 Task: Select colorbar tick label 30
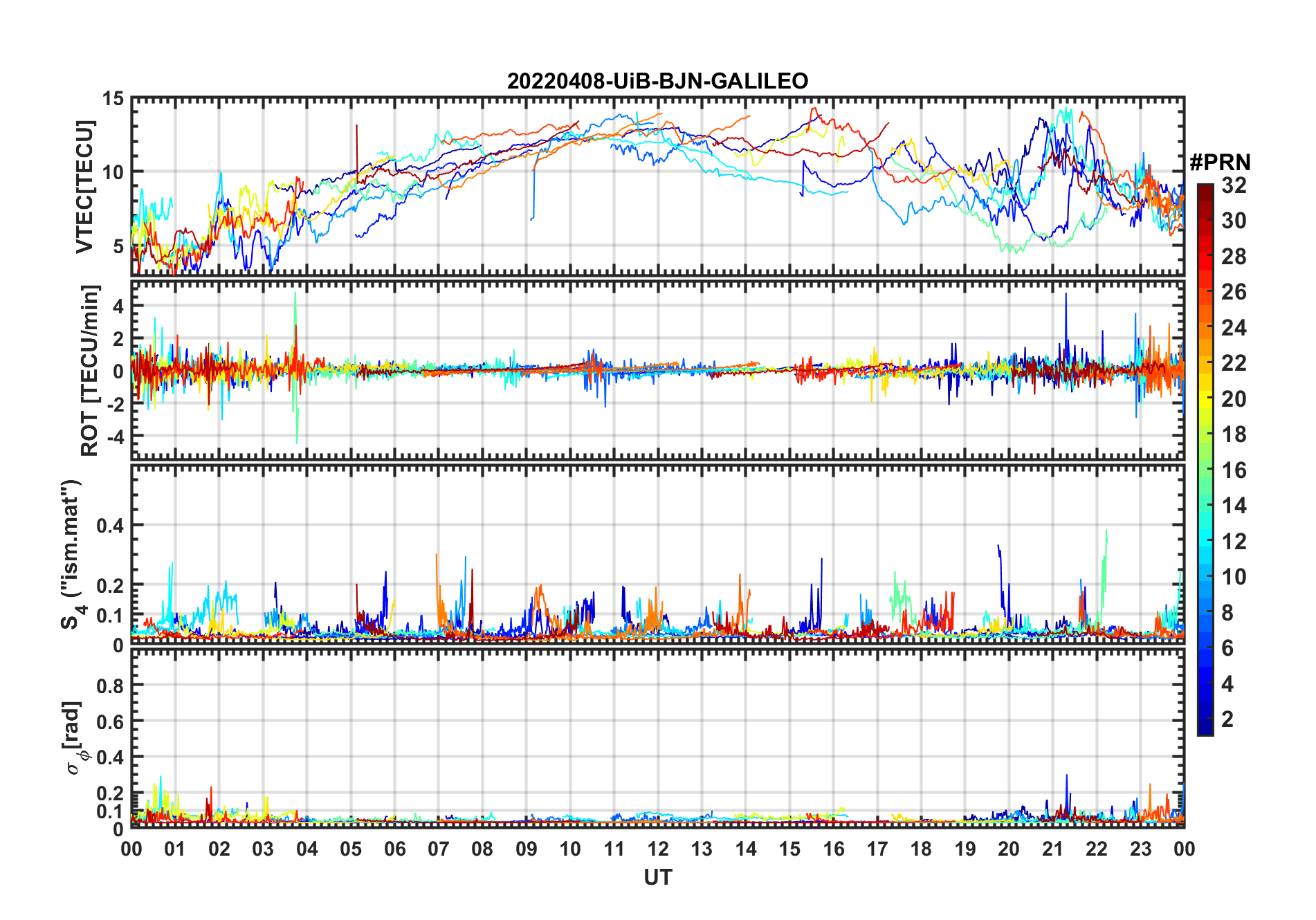[1234, 221]
